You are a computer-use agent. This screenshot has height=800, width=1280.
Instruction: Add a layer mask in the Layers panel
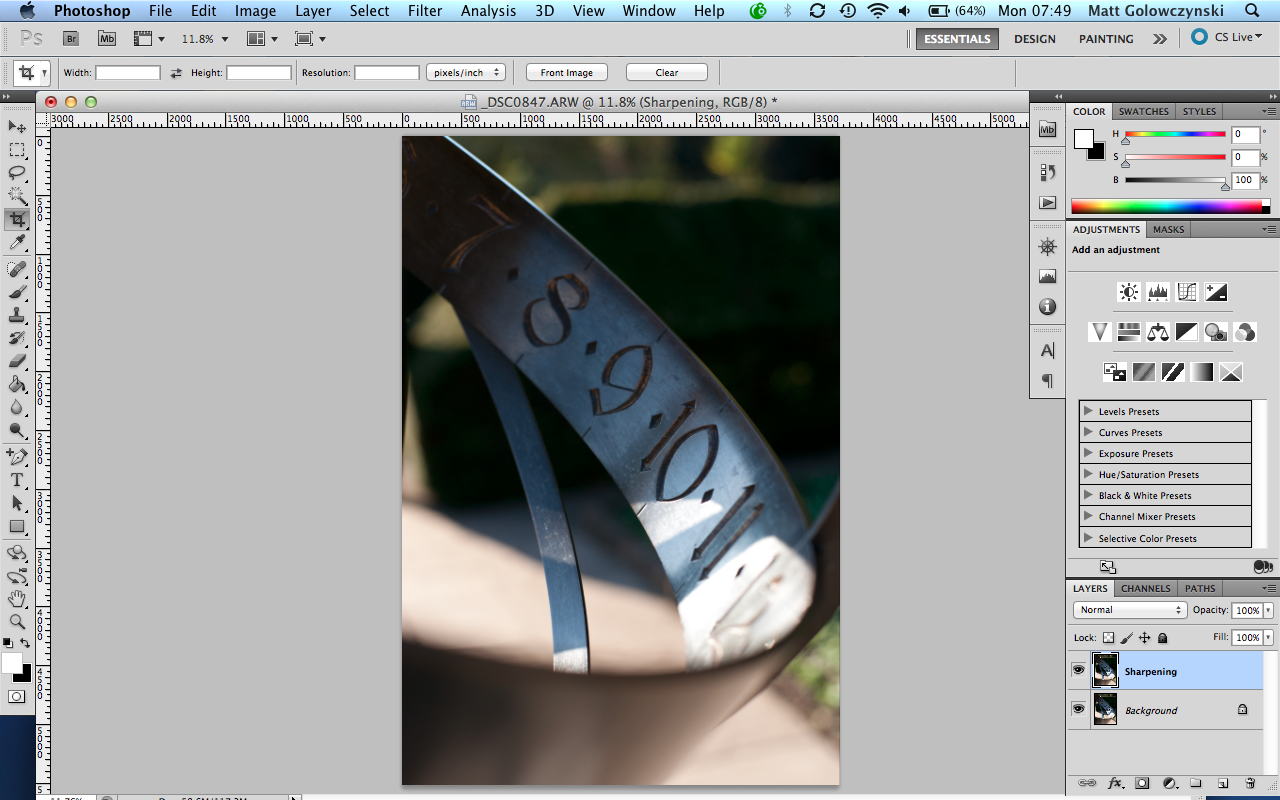coord(1141,783)
